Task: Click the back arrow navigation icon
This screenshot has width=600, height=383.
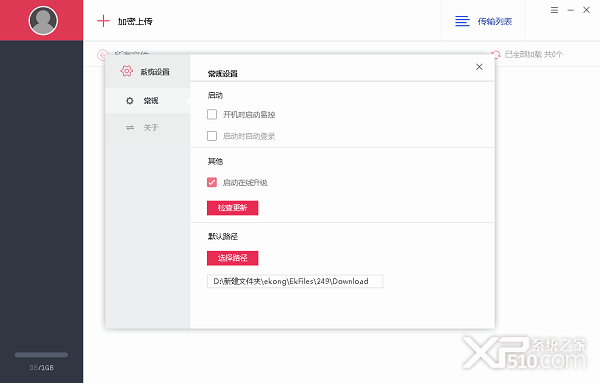Action: click(x=102, y=55)
